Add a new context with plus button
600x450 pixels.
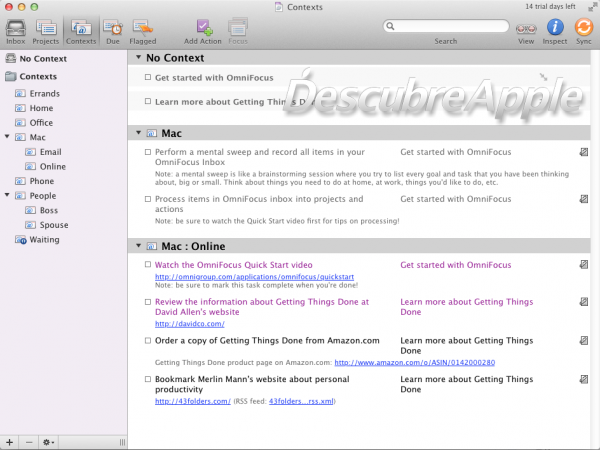10,442
